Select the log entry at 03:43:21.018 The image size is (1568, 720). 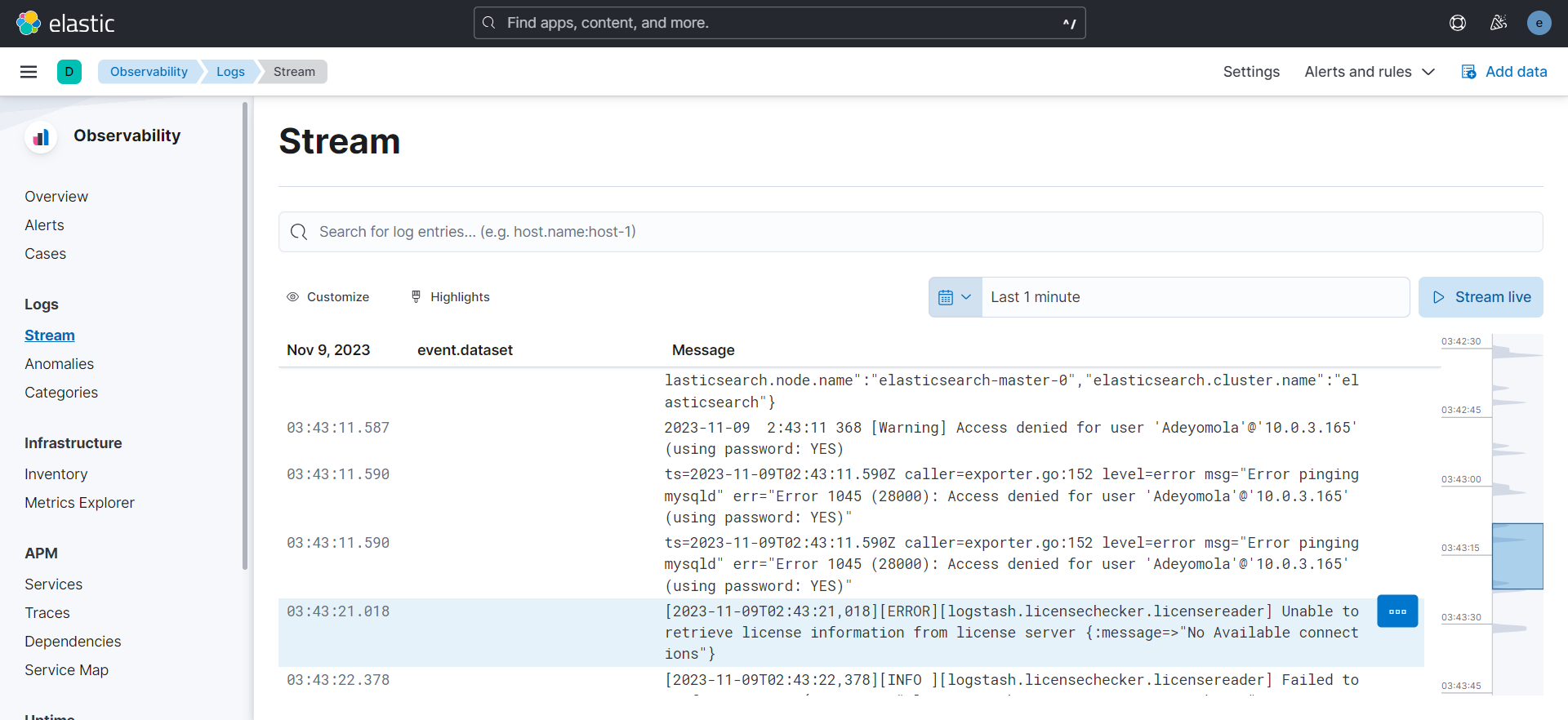click(x=851, y=633)
